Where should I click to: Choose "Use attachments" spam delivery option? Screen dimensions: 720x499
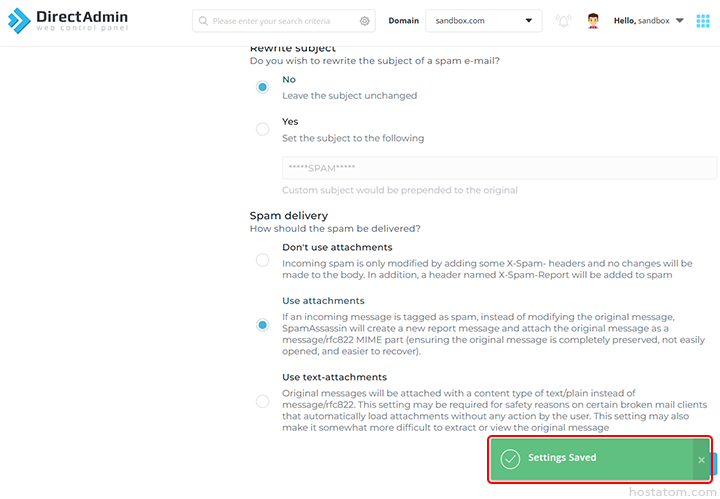pyautogui.click(x=262, y=325)
